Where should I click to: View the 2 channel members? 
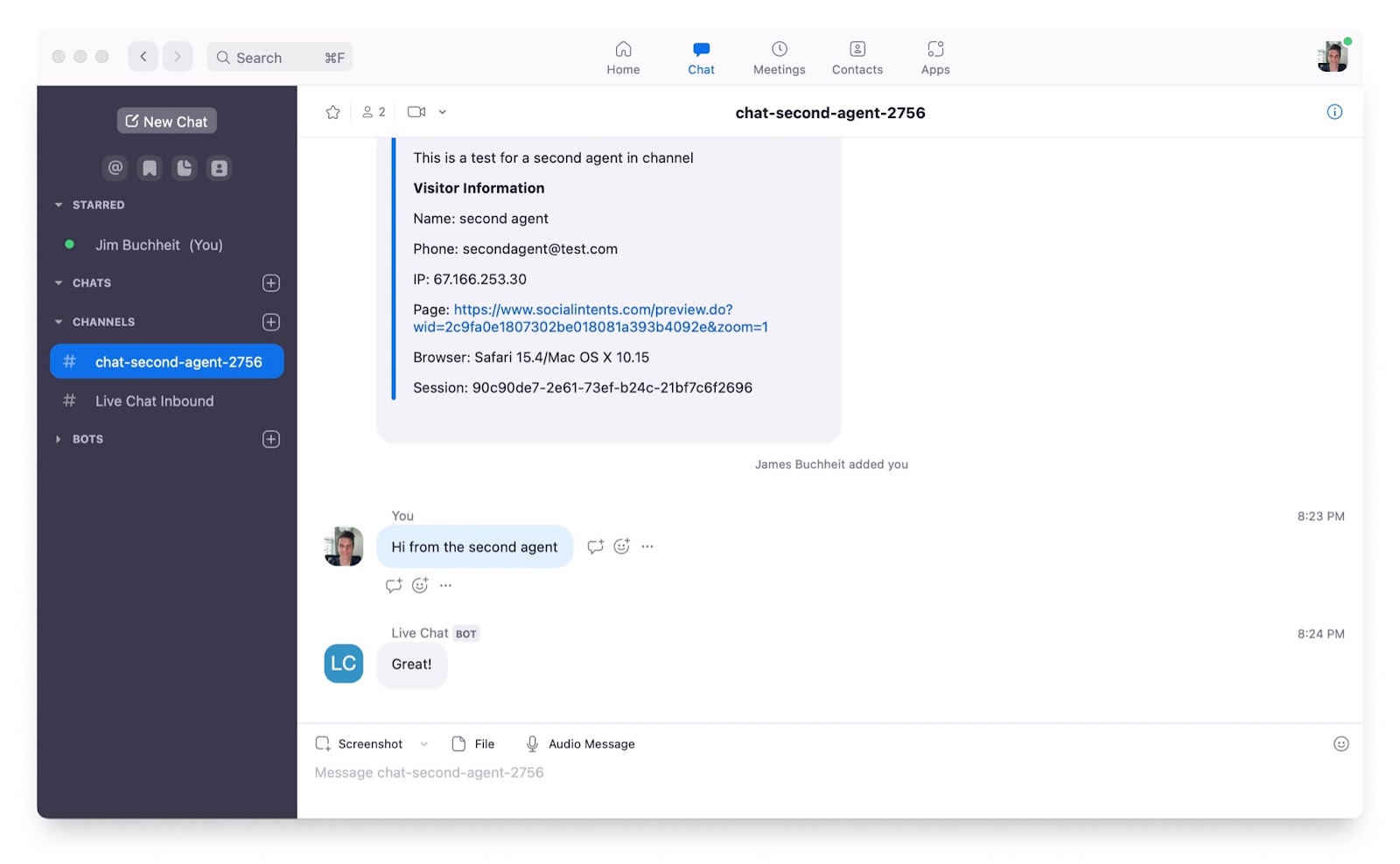[374, 112]
